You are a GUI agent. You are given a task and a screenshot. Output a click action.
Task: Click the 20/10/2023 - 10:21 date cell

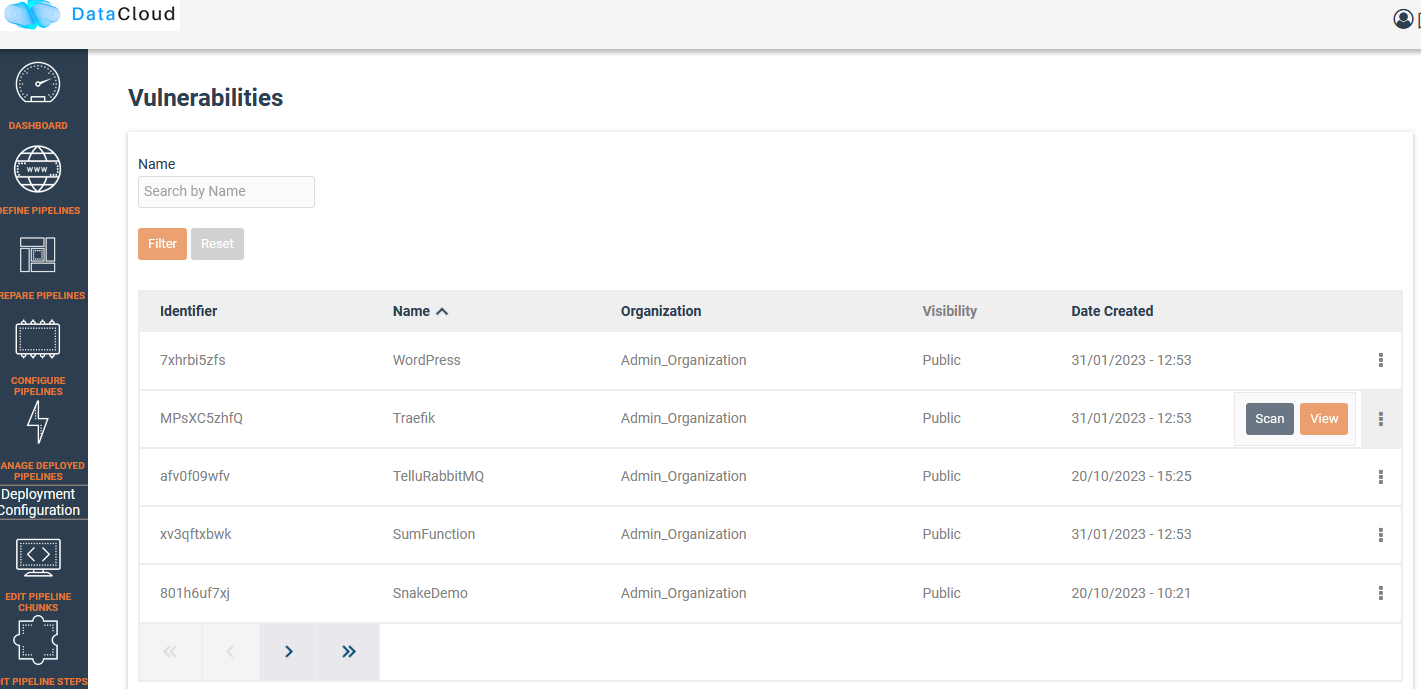point(1131,593)
